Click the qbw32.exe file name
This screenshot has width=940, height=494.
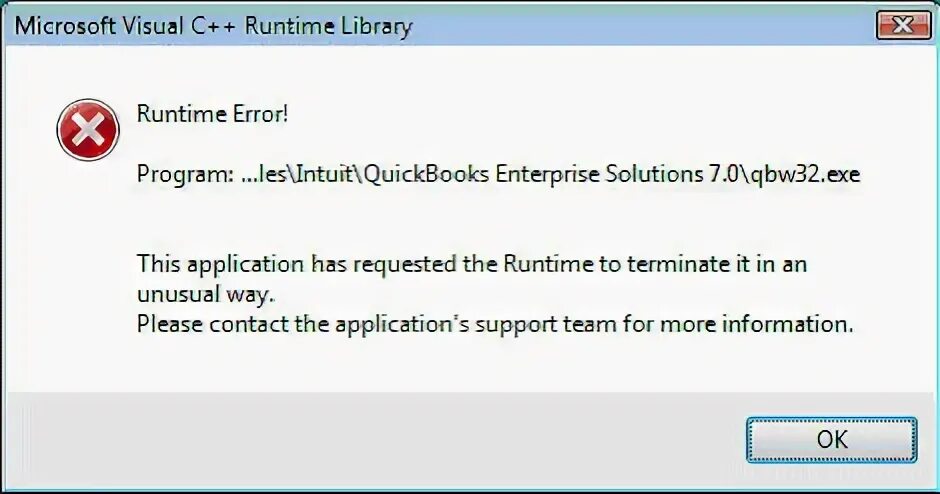point(805,174)
